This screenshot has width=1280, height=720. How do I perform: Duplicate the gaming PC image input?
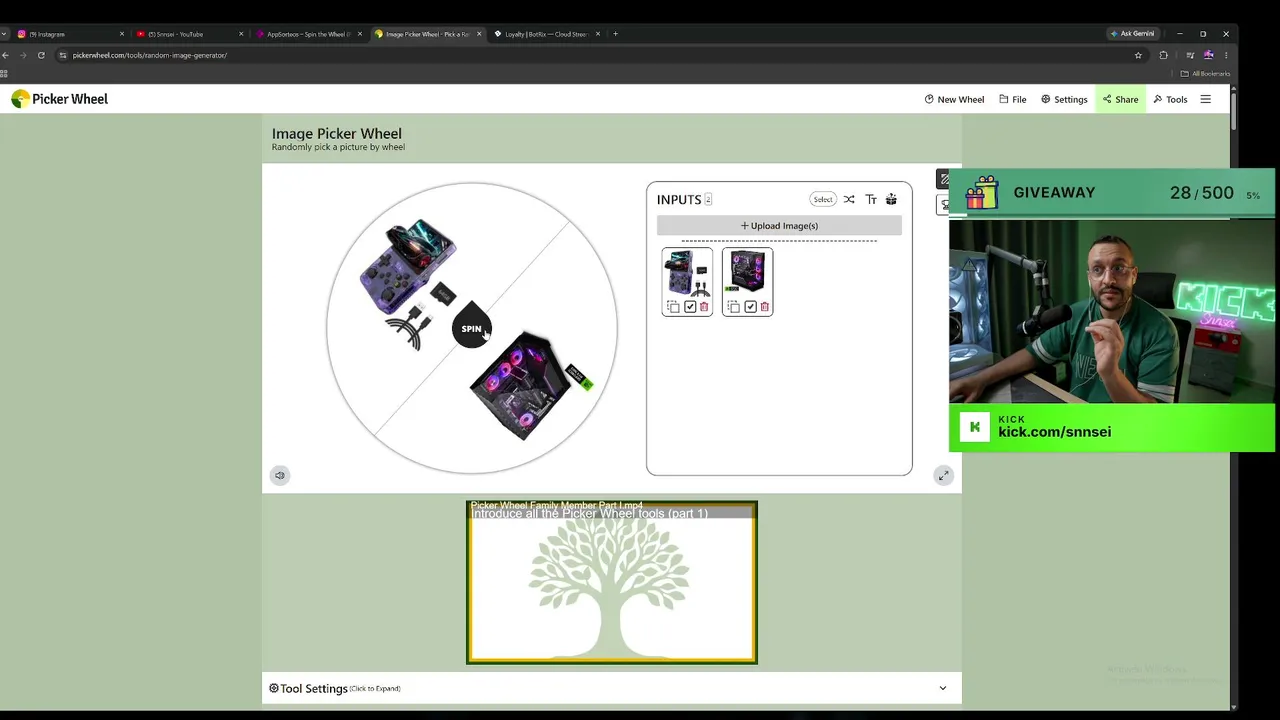tap(734, 307)
